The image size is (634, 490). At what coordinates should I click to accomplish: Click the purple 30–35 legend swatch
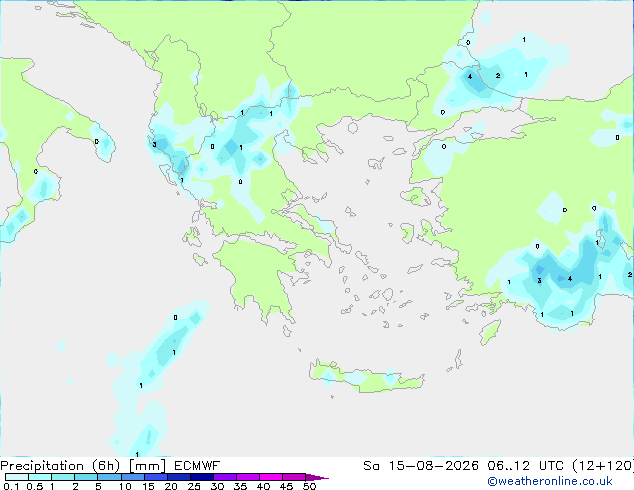(224, 477)
